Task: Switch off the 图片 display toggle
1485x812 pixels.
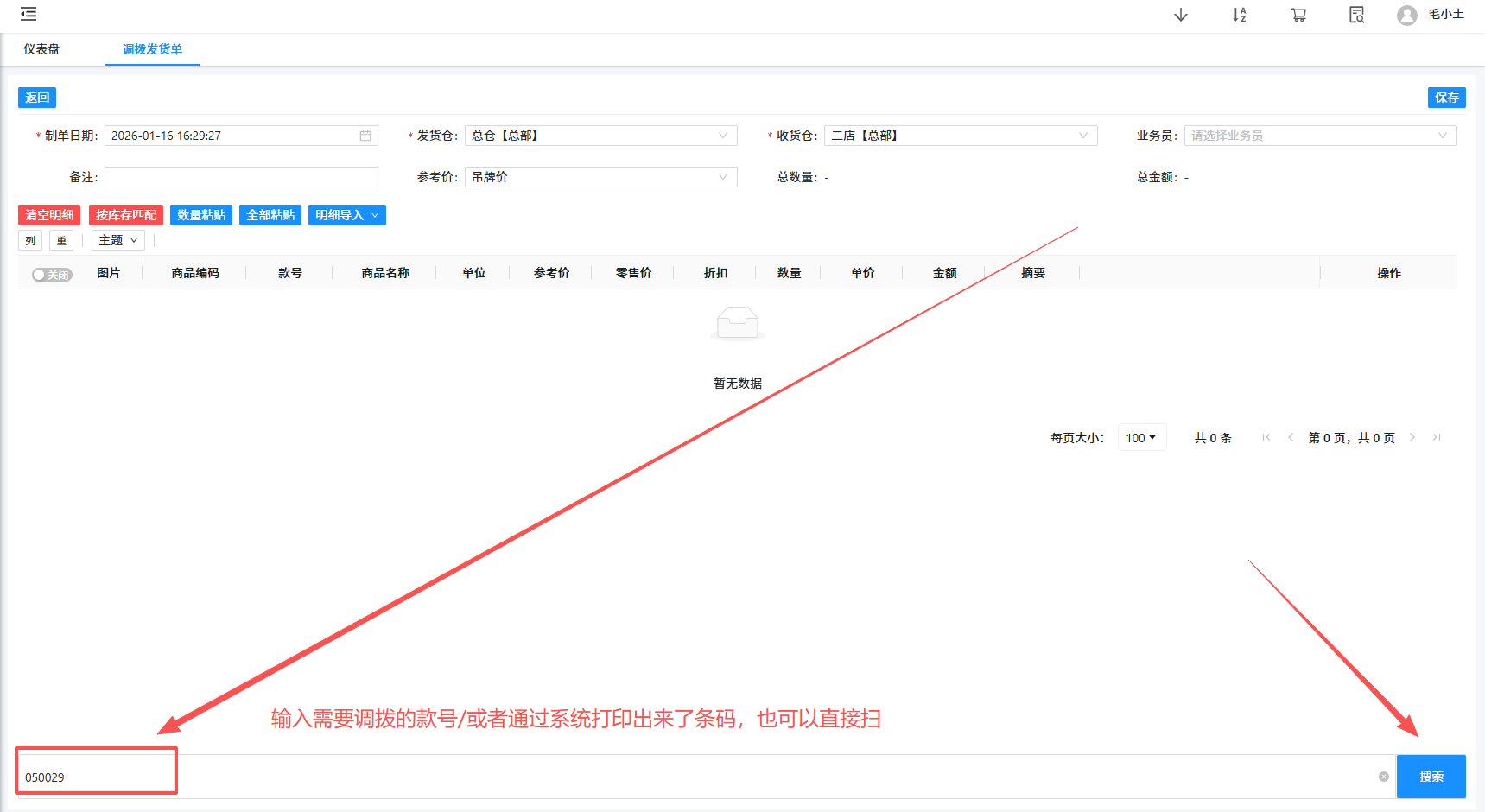Action: pyautogui.click(x=51, y=273)
